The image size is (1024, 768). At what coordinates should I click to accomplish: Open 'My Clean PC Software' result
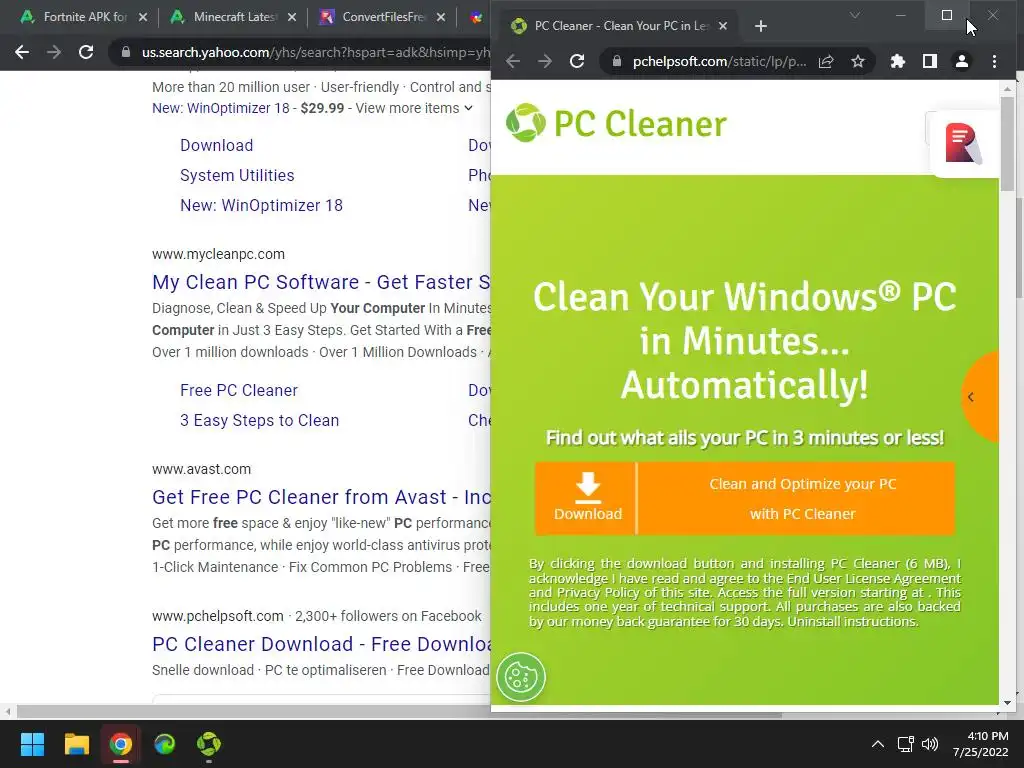(321, 281)
